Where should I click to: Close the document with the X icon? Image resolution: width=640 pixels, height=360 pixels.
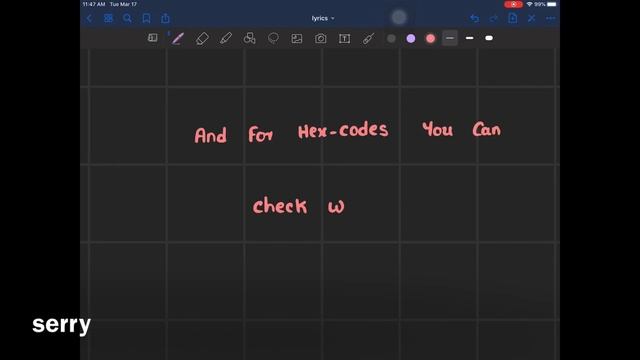531,18
